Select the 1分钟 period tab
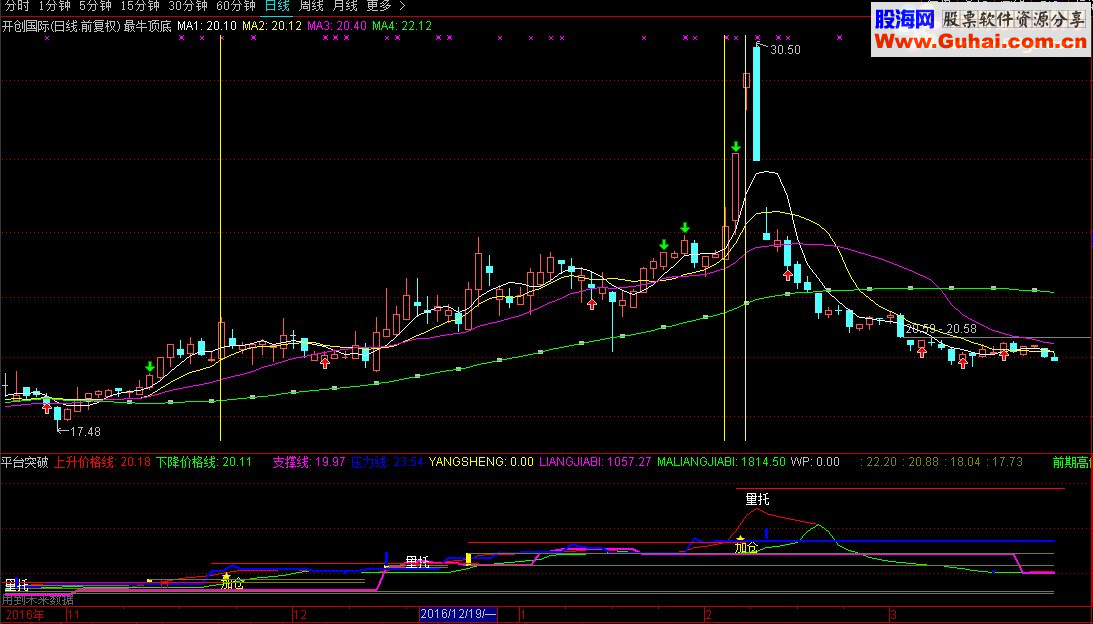Image resolution: width=1093 pixels, height=624 pixels. [x=54, y=6]
